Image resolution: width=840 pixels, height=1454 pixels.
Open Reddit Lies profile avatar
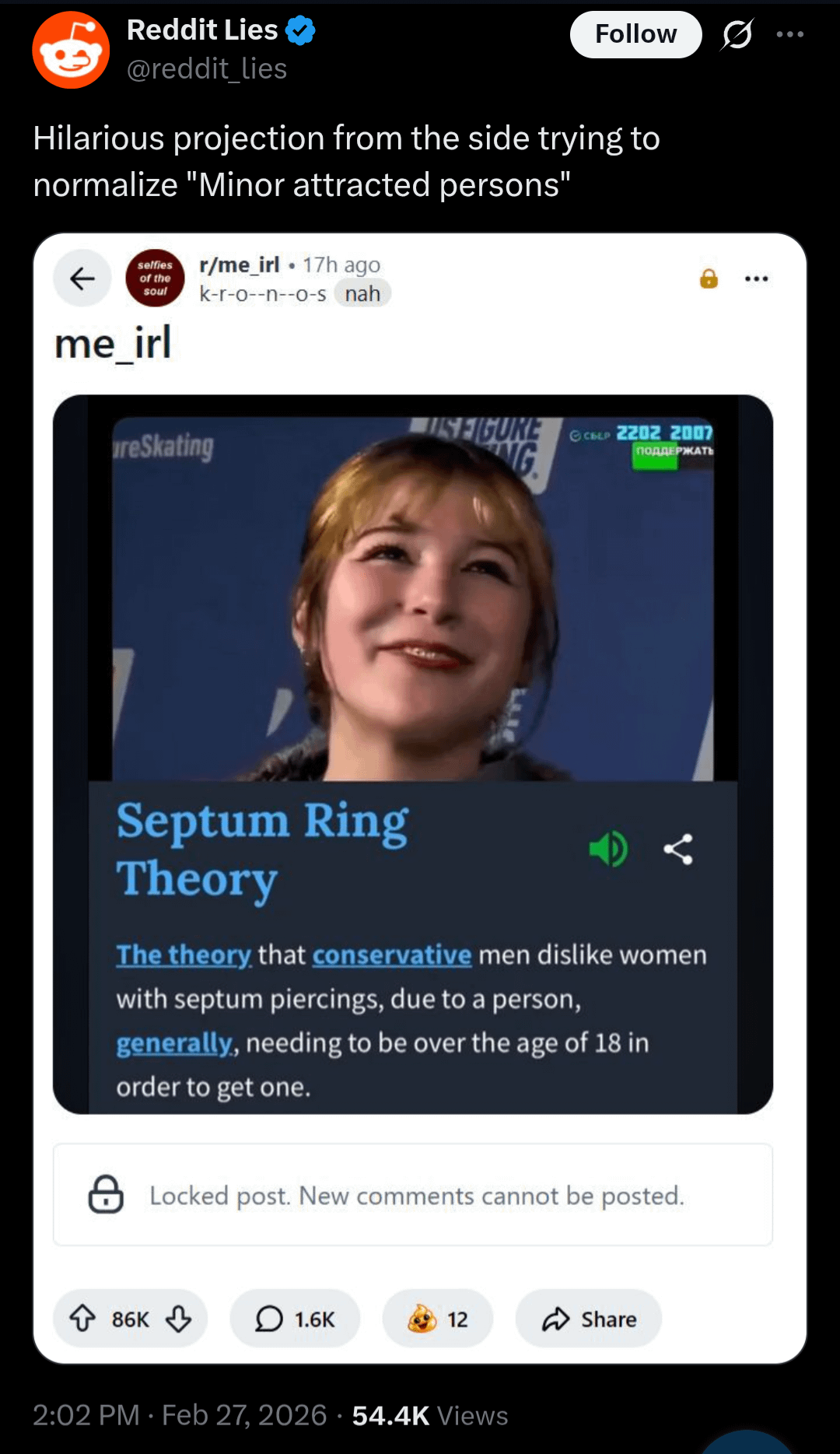(71, 50)
